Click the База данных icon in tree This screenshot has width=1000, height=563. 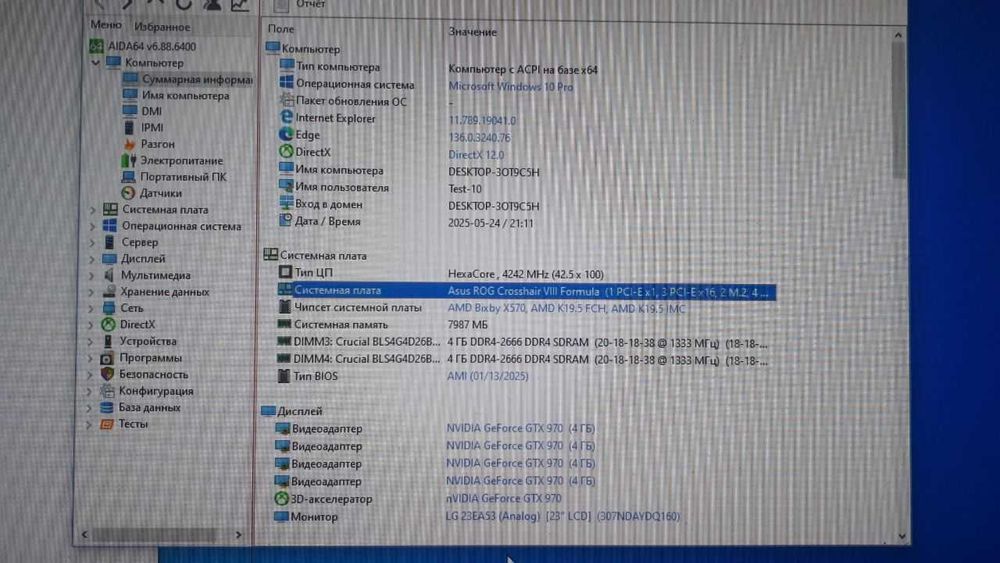tap(107, 407)
